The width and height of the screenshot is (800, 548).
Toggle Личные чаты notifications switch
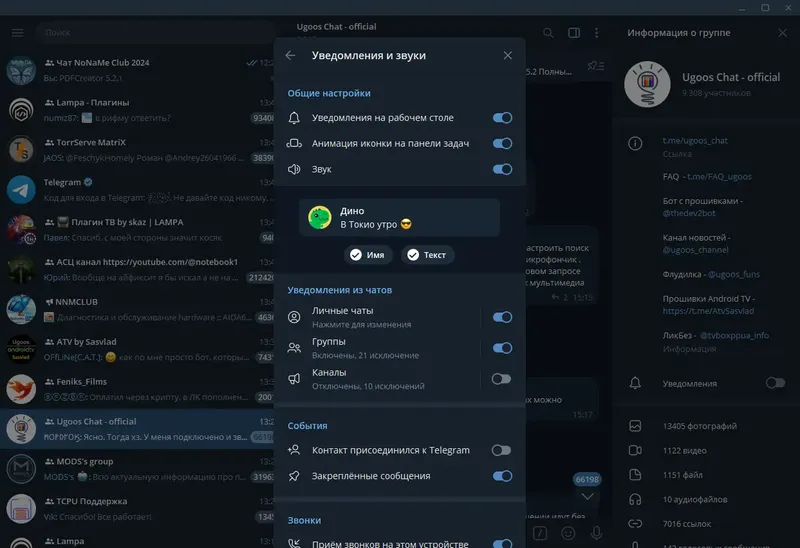[502, 317]
